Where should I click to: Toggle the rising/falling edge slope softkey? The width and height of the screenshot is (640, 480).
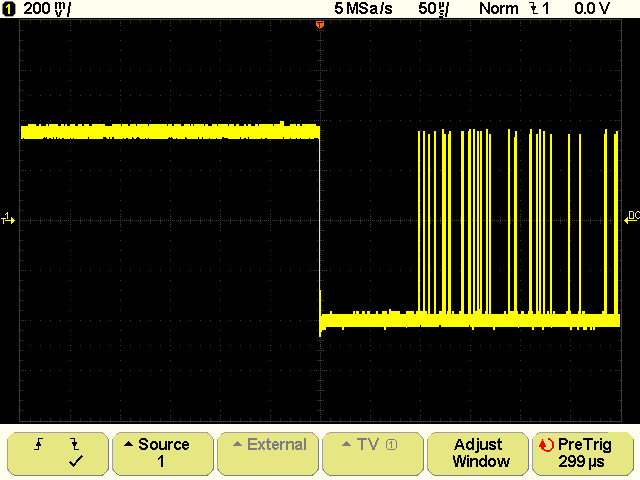click(58, 453)
